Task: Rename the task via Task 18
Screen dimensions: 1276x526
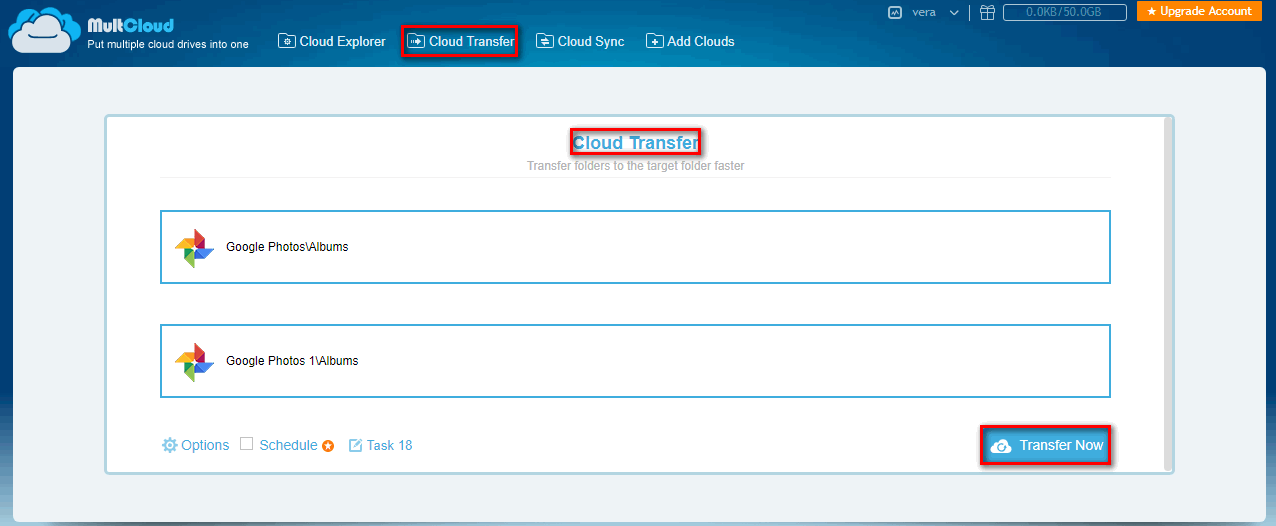Action: 381,445
